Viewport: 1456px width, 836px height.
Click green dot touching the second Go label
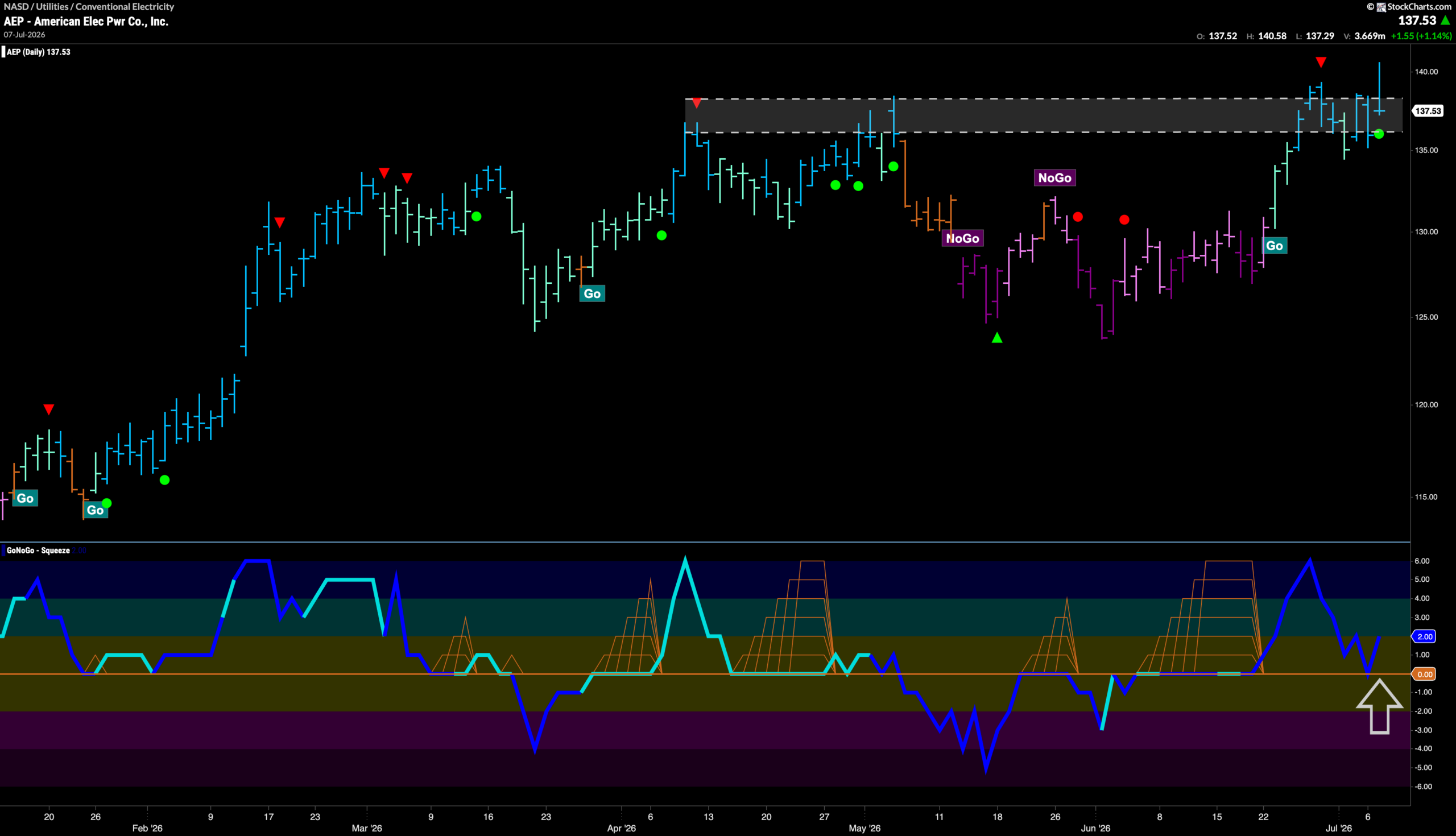point(106,503)
